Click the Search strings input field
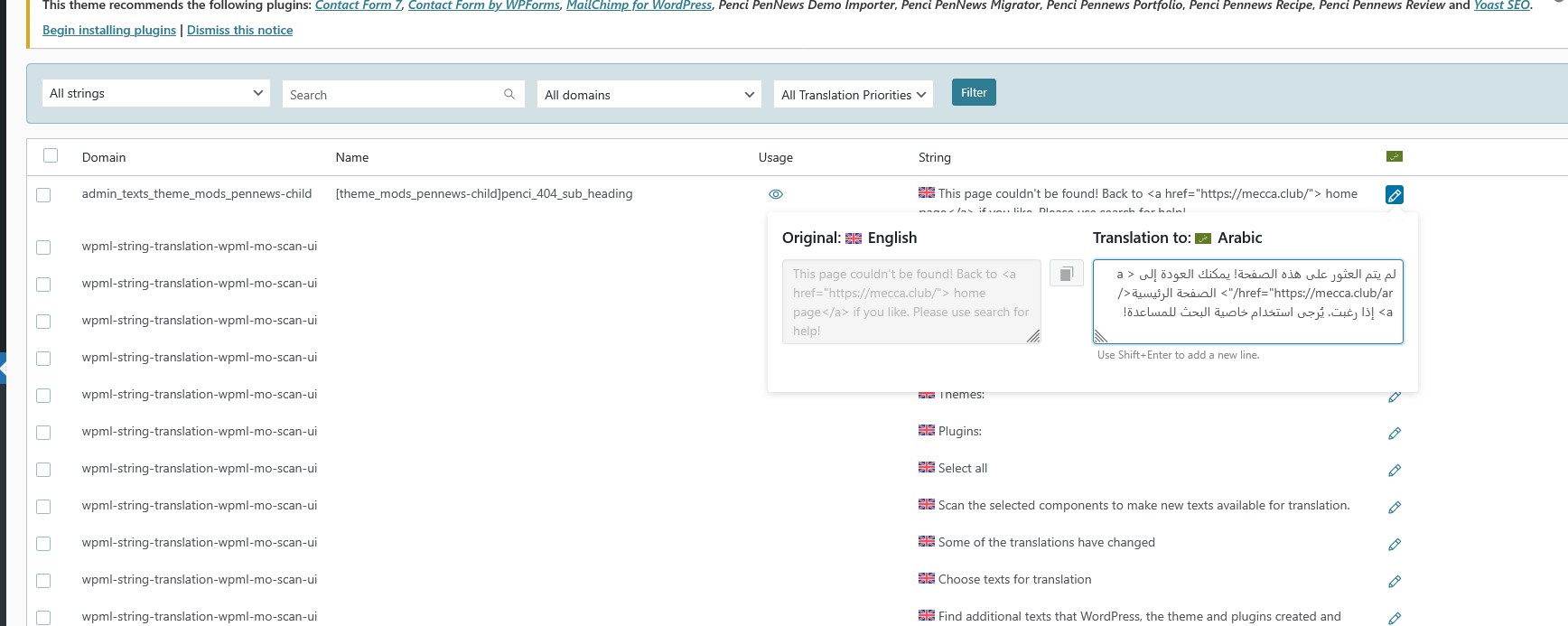The height and width of the screenshot is (626, 1568). pos(394,95)
